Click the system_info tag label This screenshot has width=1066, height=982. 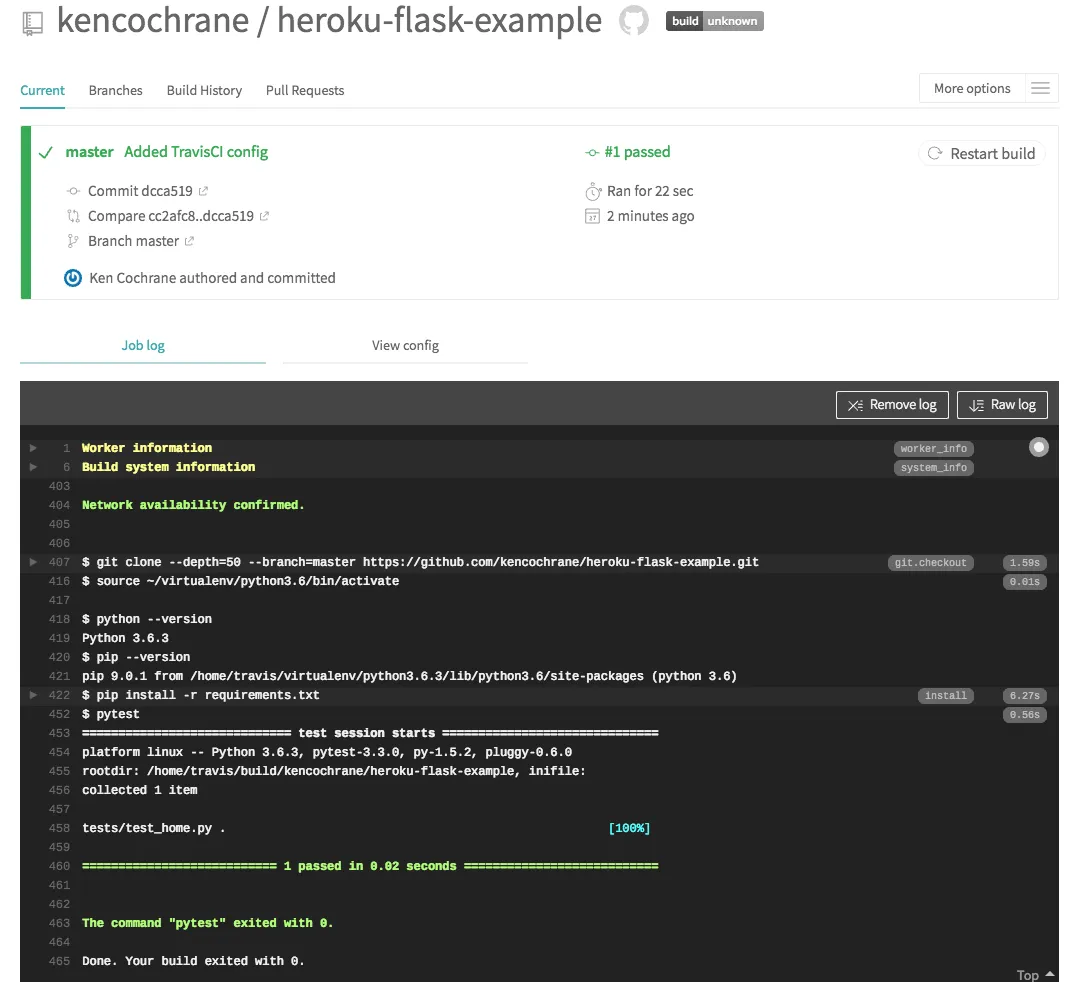pos(933,467)
